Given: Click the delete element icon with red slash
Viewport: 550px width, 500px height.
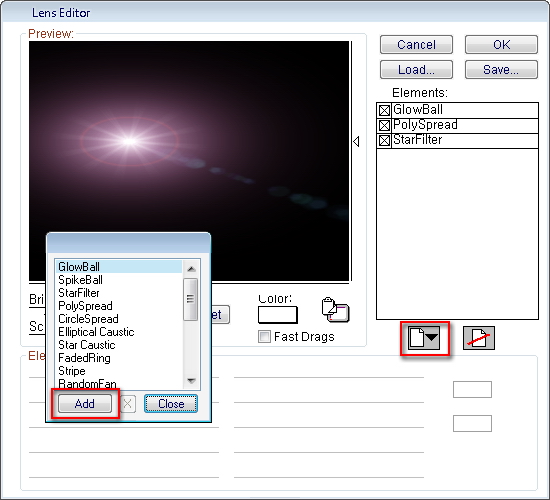Looking at the screenshot, I should 479,338.
